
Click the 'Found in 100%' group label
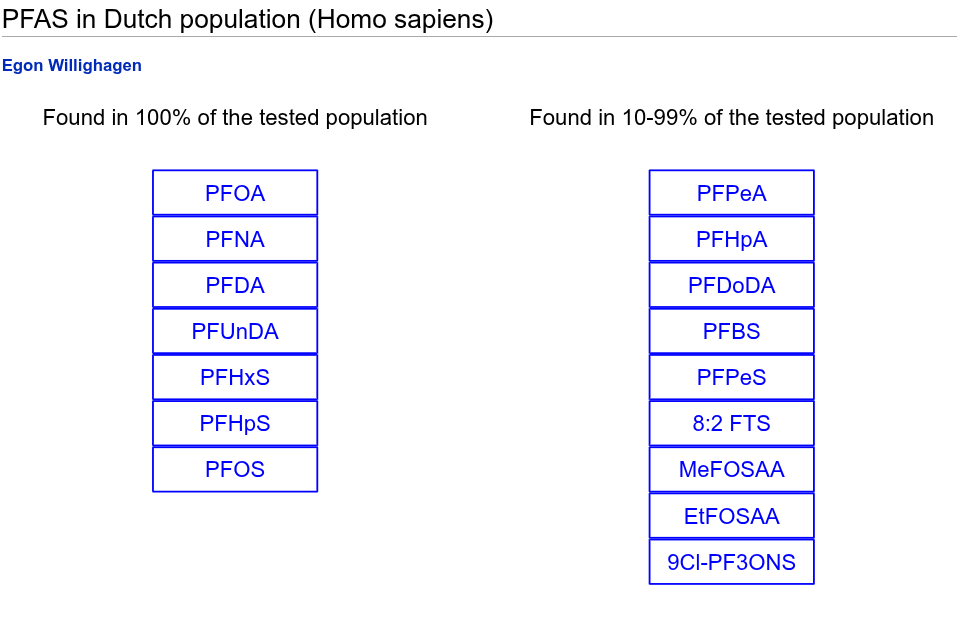(x=235, y=117)
